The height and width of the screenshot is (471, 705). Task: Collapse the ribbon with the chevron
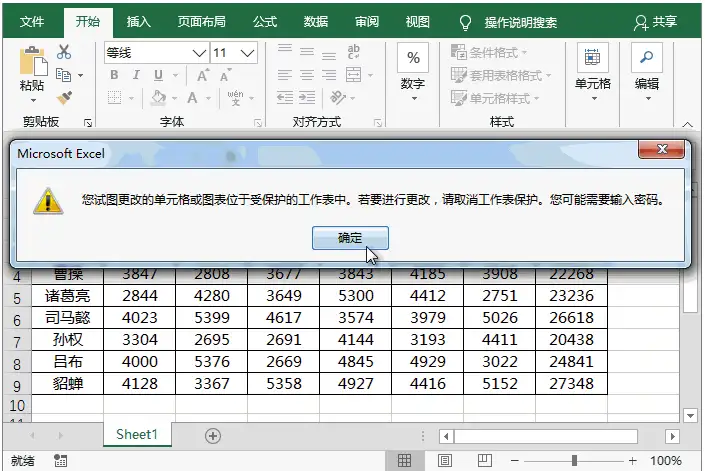click(x=687, y=124)
